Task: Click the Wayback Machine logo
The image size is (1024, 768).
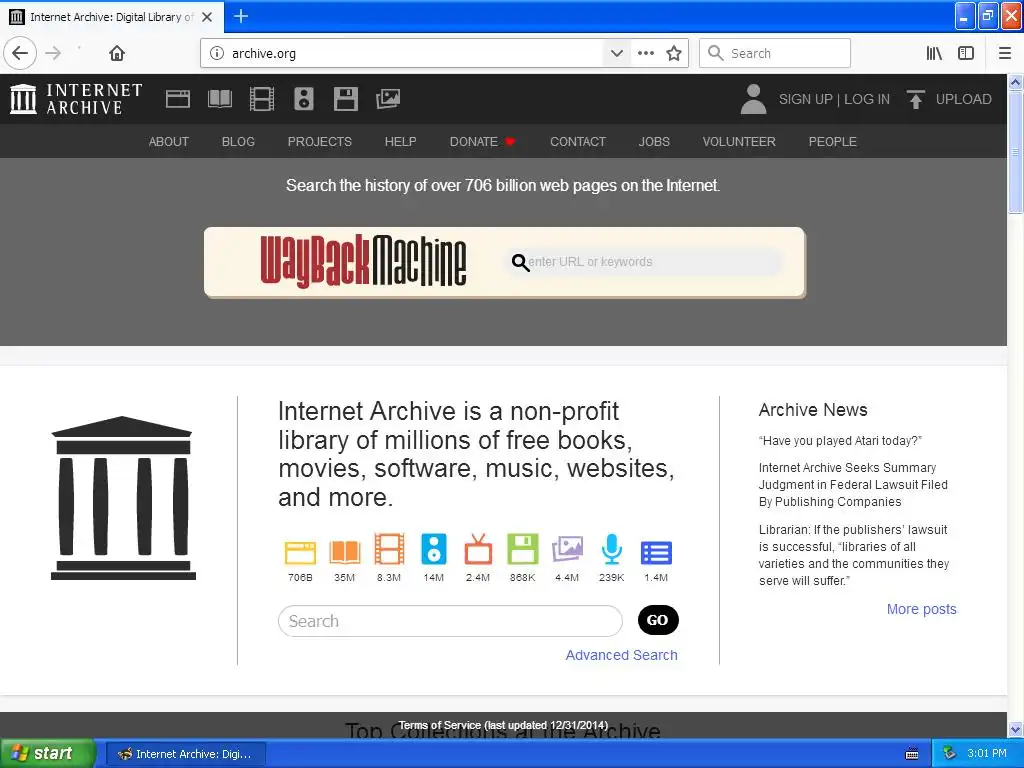Action: pos(363,261)
